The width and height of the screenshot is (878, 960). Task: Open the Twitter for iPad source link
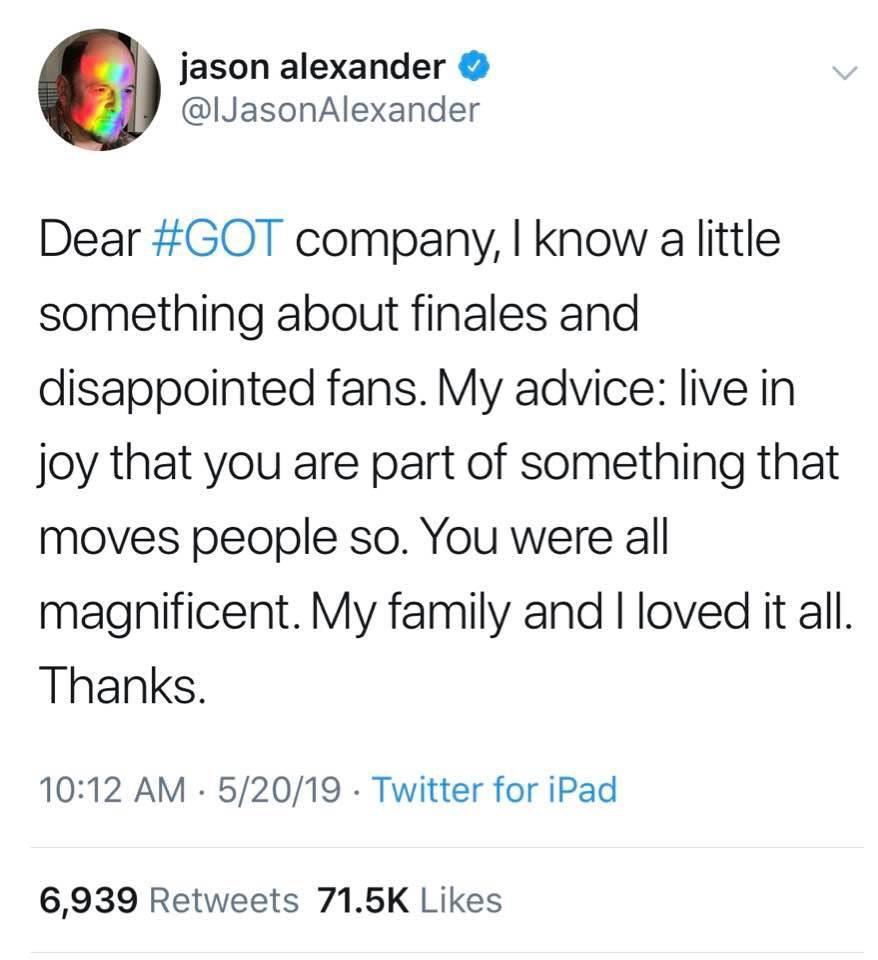coord(493,790)
